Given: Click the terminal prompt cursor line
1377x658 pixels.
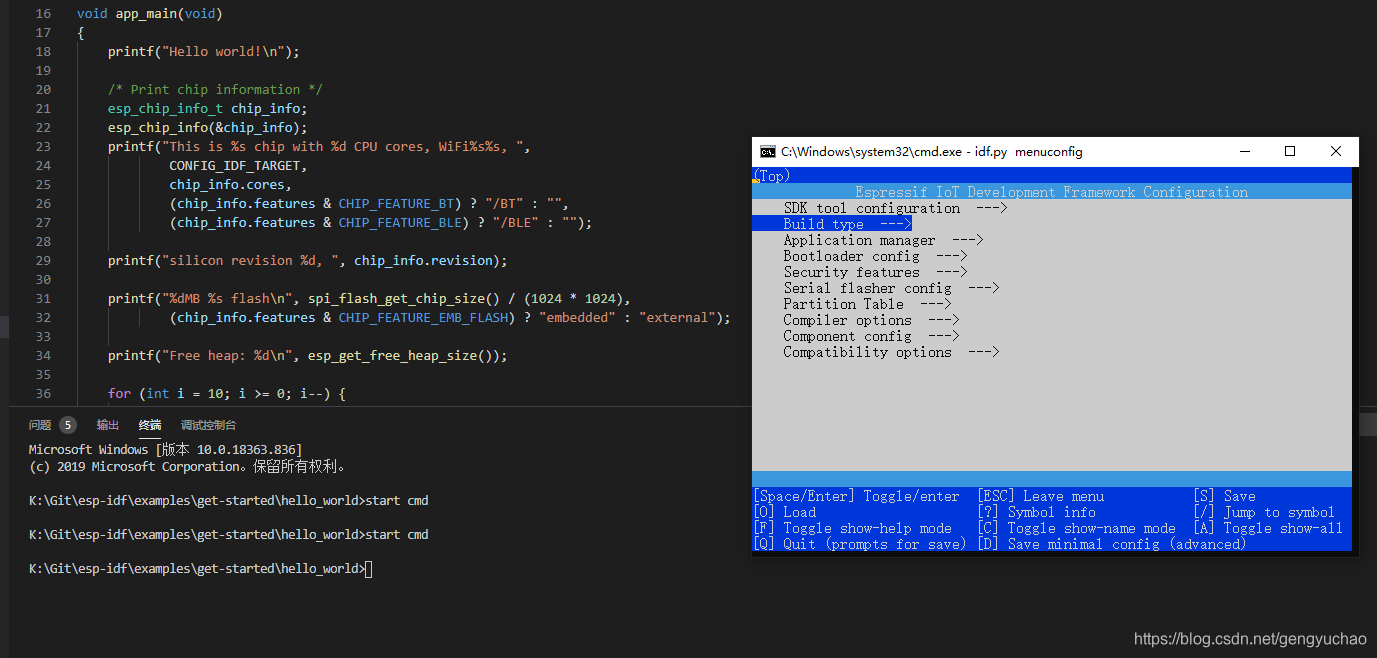Looking at the screenshot, I should click(200, 569).
